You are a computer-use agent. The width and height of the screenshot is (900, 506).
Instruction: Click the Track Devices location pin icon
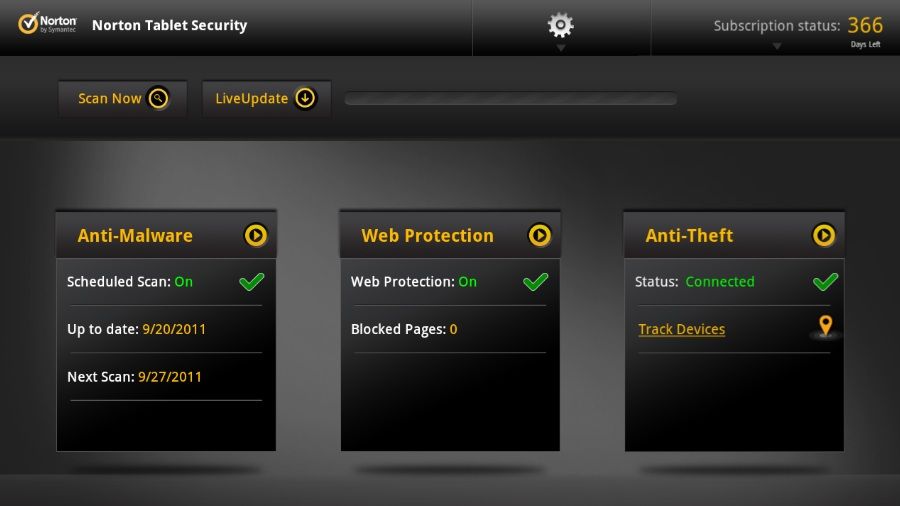click(825, 326)
